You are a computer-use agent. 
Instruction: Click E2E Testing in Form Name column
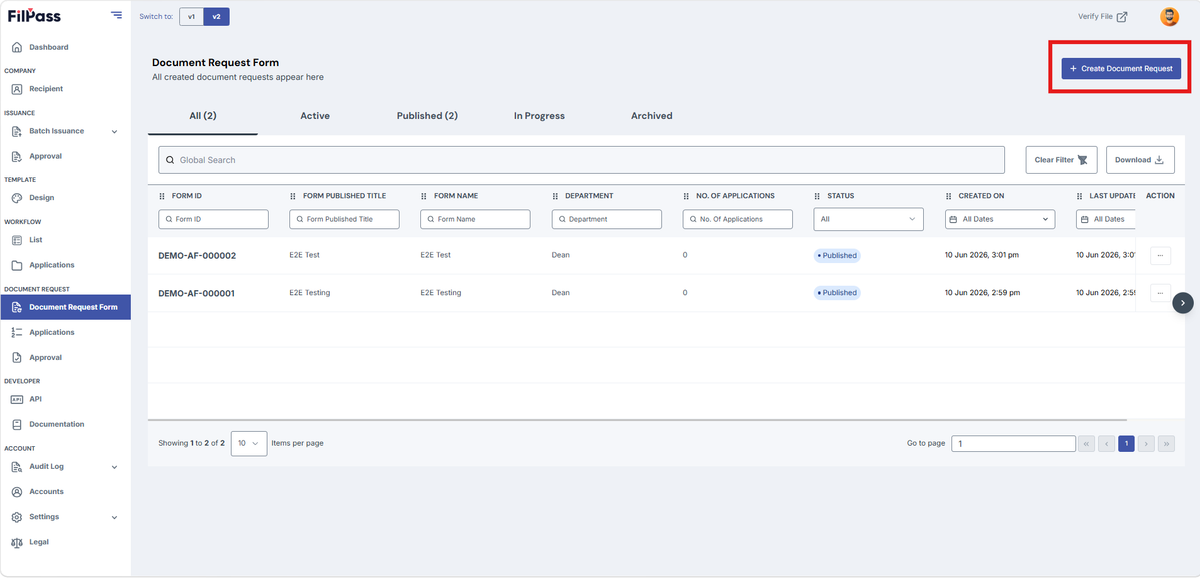441,293
